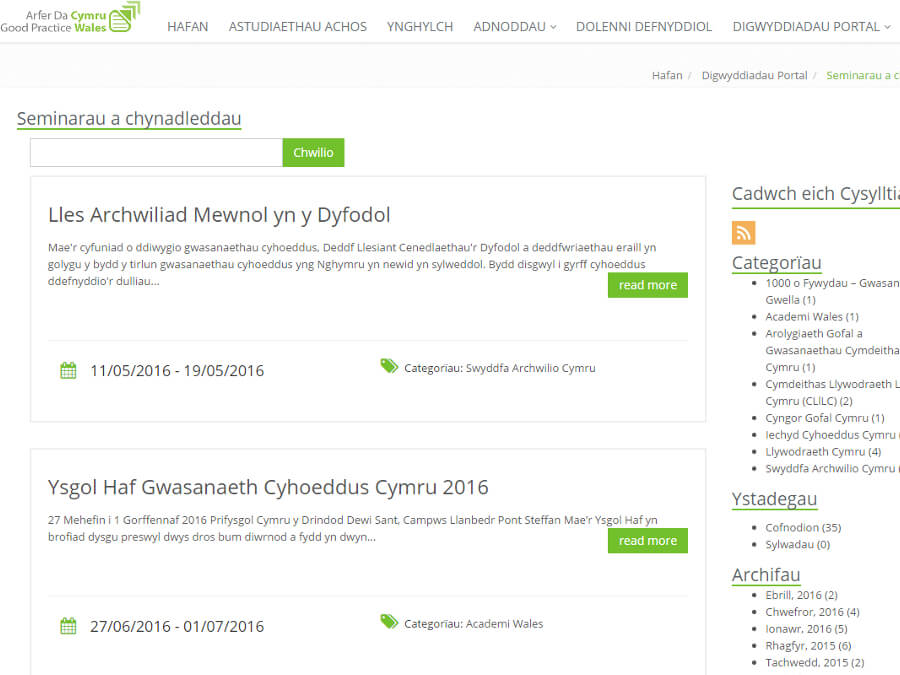Screen dimensions: 900x675
Task: Open Ionawr, 2016 (5) archive
Action: point(806,629)
